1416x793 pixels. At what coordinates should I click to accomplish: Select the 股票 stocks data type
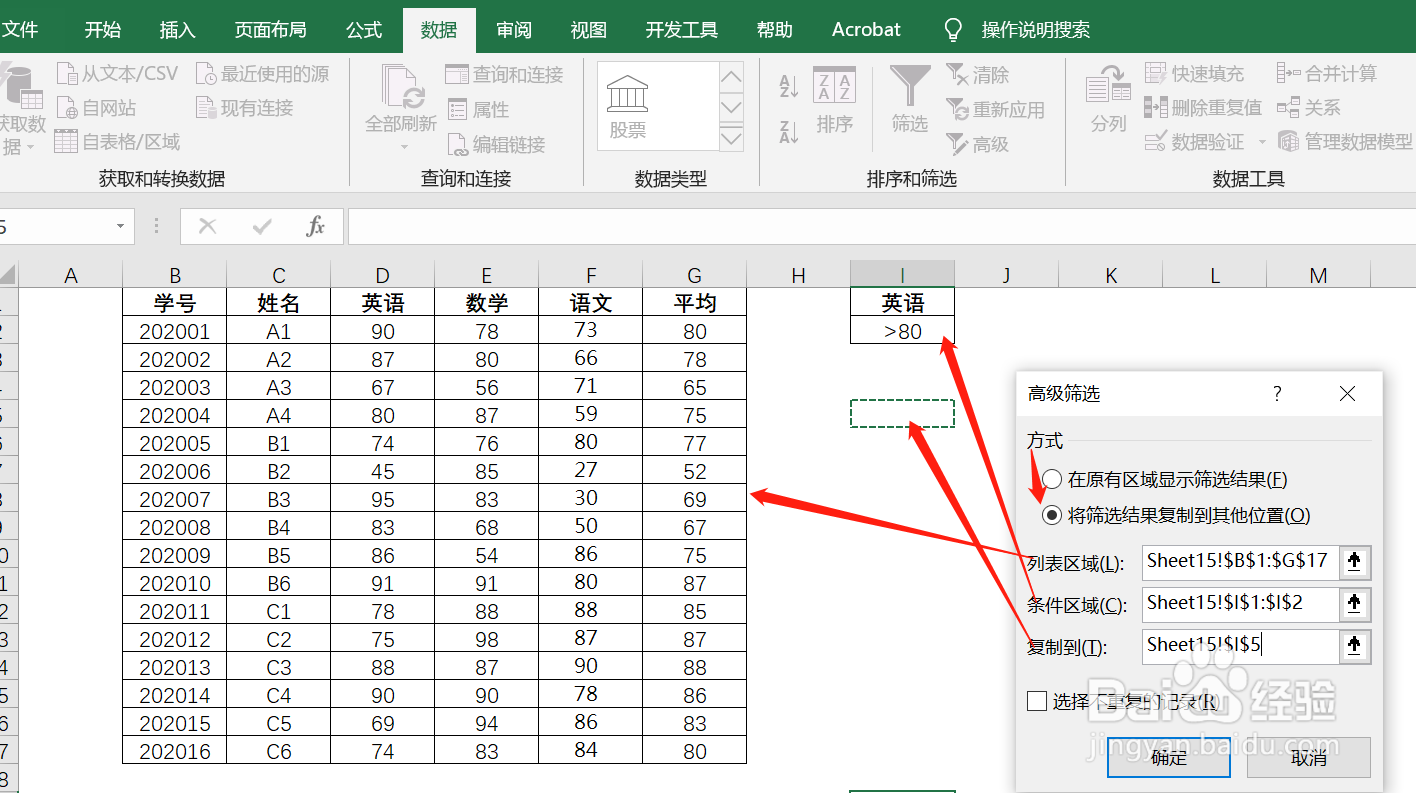[x=628, y=106]
